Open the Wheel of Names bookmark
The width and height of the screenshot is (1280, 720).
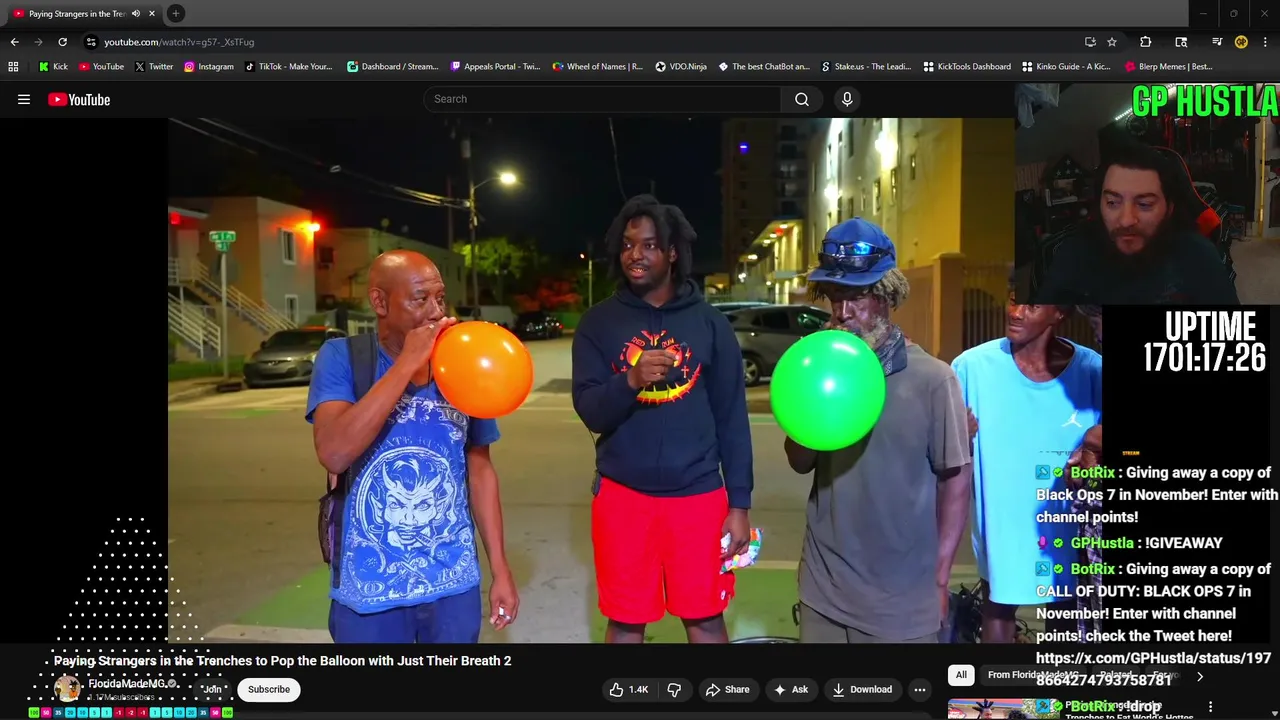(597, 67)
